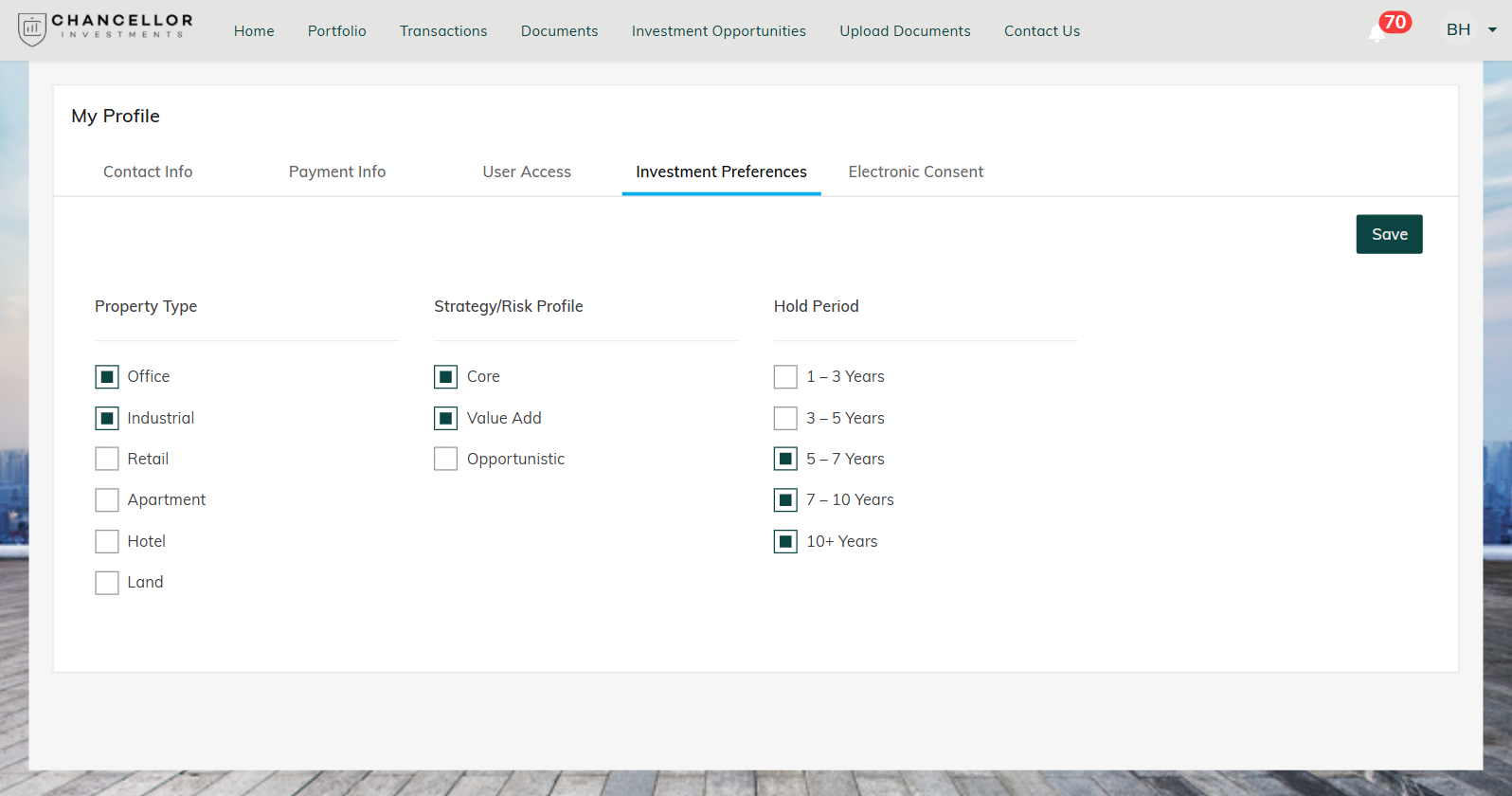Check the Retail property type

pyautogui.click(x=107, y=459)
